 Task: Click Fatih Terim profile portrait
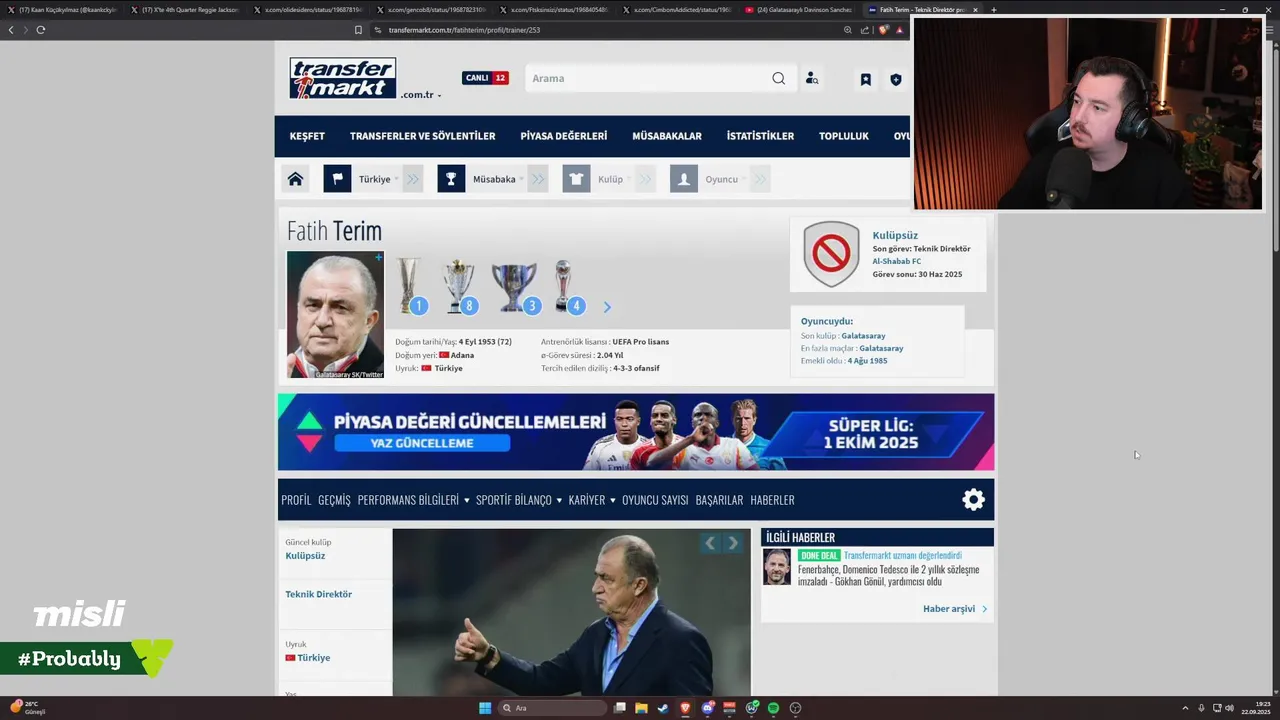point(335,314)
